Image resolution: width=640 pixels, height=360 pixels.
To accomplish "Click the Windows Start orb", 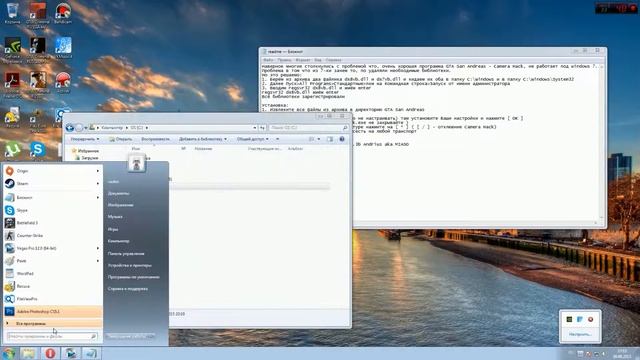I will pos(8,353).
